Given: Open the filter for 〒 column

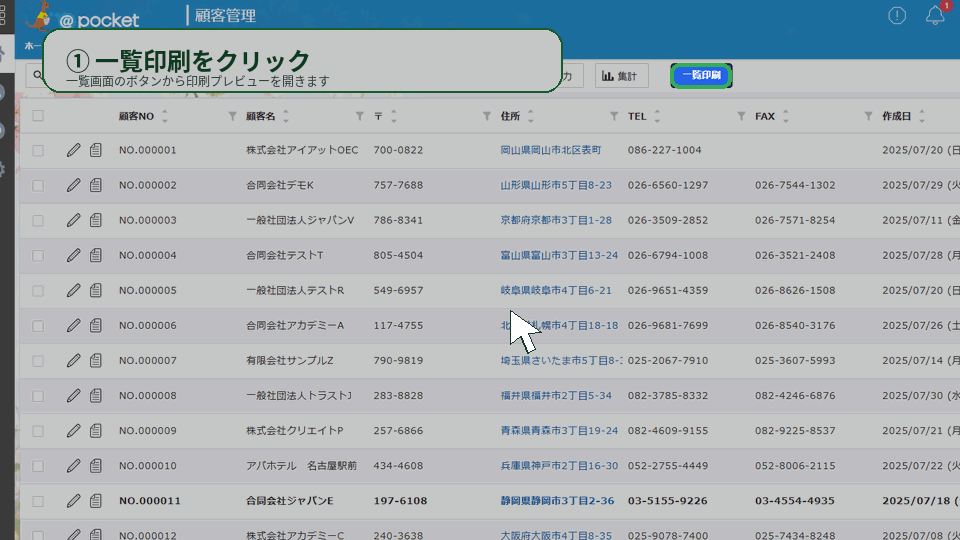Looking at the screenshot, I should pyautogui.click(x=487, y=116).
